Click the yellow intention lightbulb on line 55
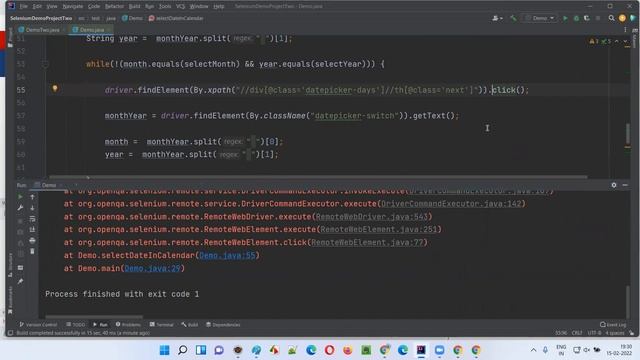640x360 pixels. pyautogui.click(x=55, y=89)
